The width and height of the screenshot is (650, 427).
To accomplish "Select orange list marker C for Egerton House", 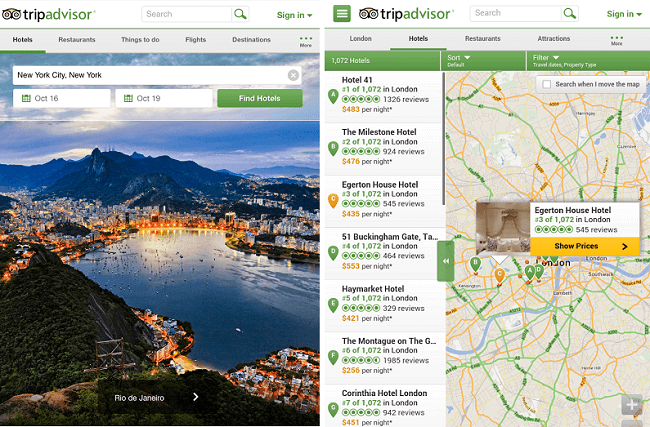I will coord(333,201).
